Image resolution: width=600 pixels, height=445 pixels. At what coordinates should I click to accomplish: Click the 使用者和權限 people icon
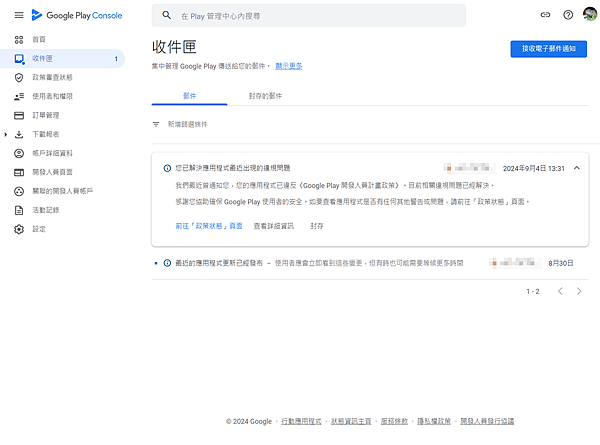pyautogui.click(x=19, y=96)
